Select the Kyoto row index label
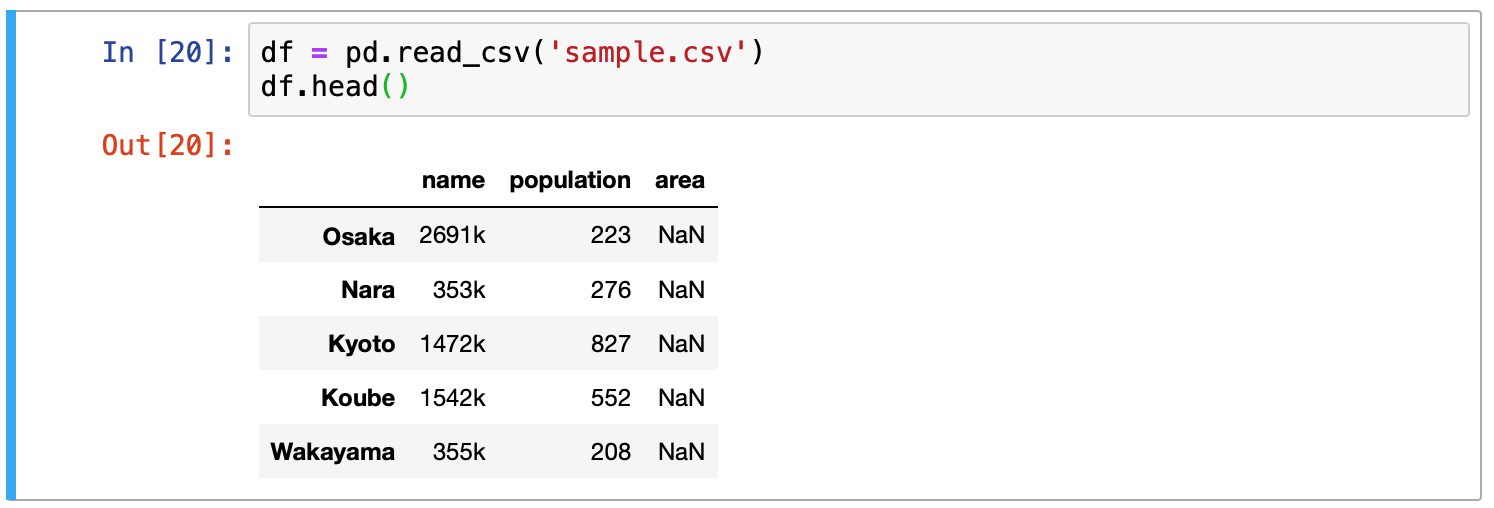The width and height of the screenshot is (1494, 508). coord(361,344)
